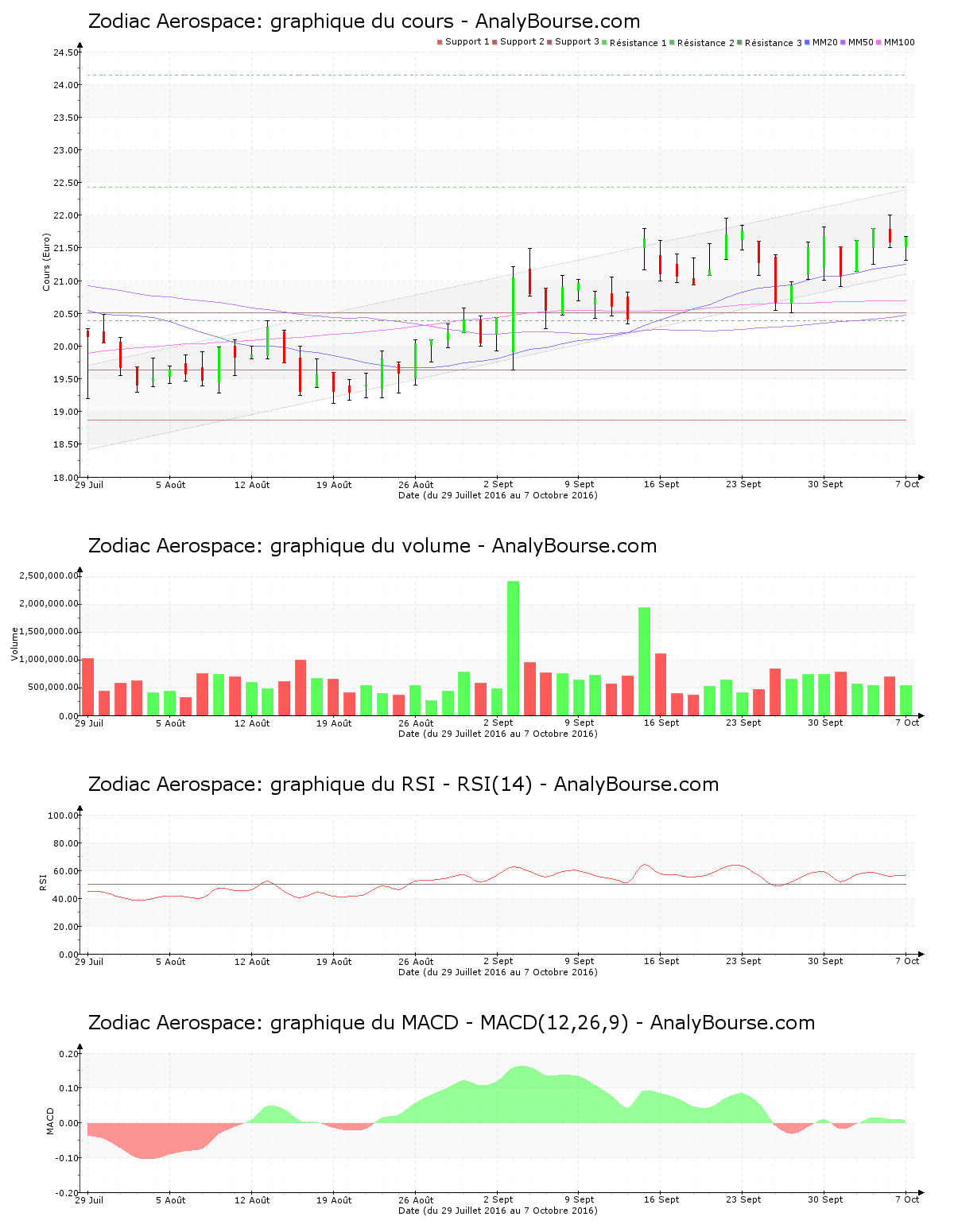
Task: Click the date range caption under MACD chart
Action: [x=498, y=1211]
